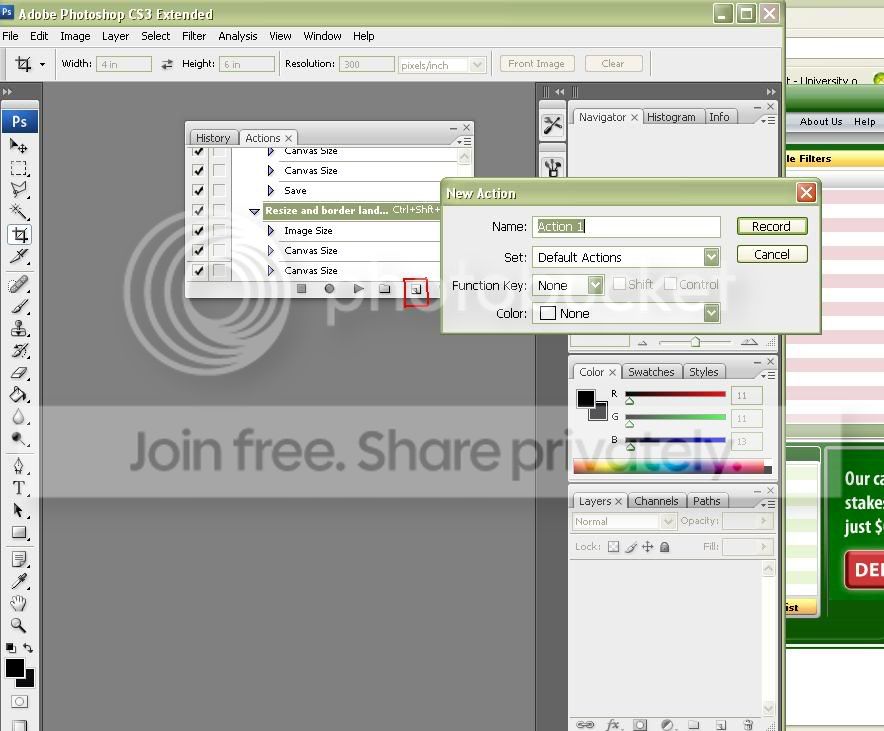Switch to the History tab

[x=212, y=138]
